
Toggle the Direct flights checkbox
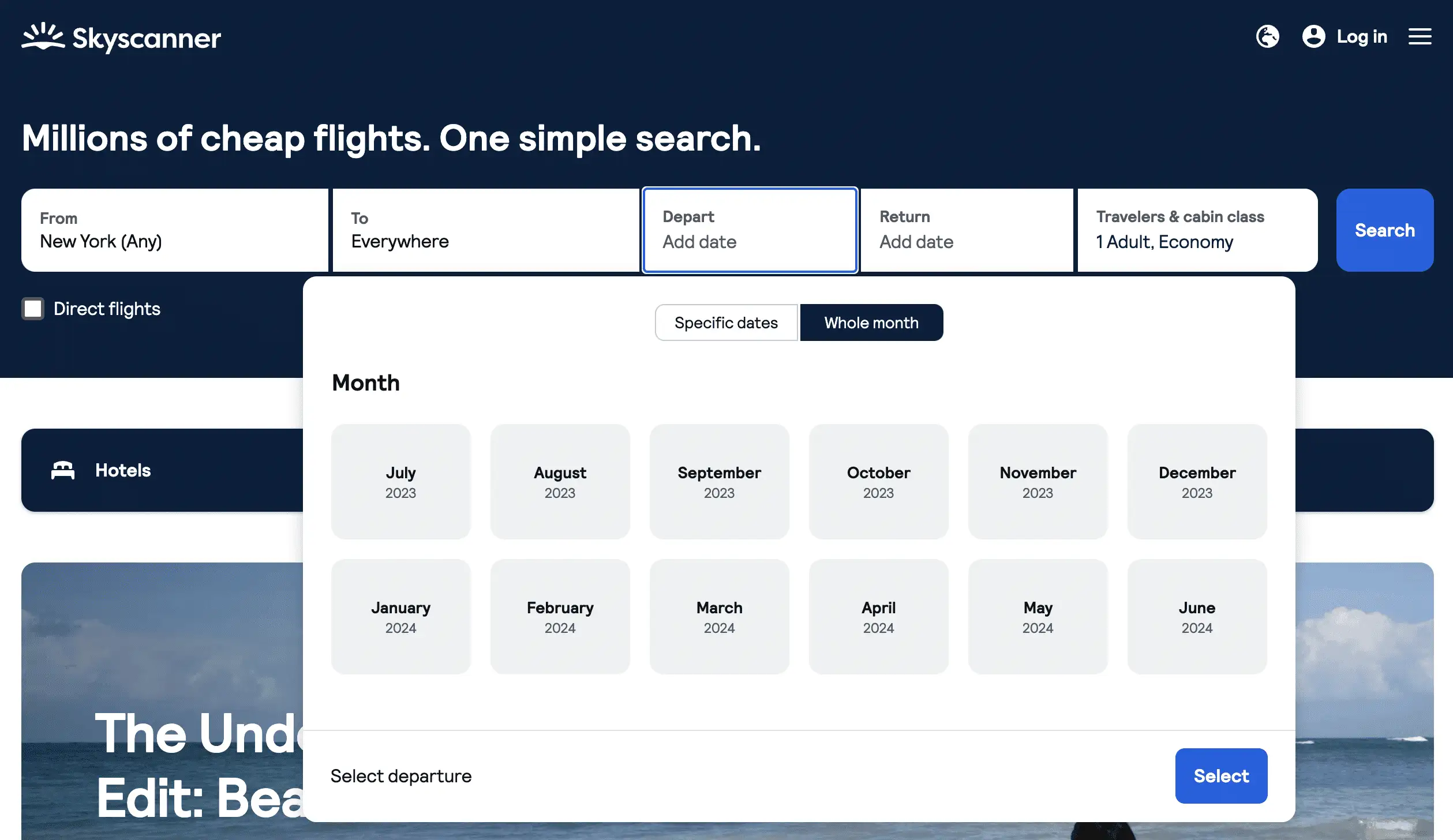pos(33,307)
